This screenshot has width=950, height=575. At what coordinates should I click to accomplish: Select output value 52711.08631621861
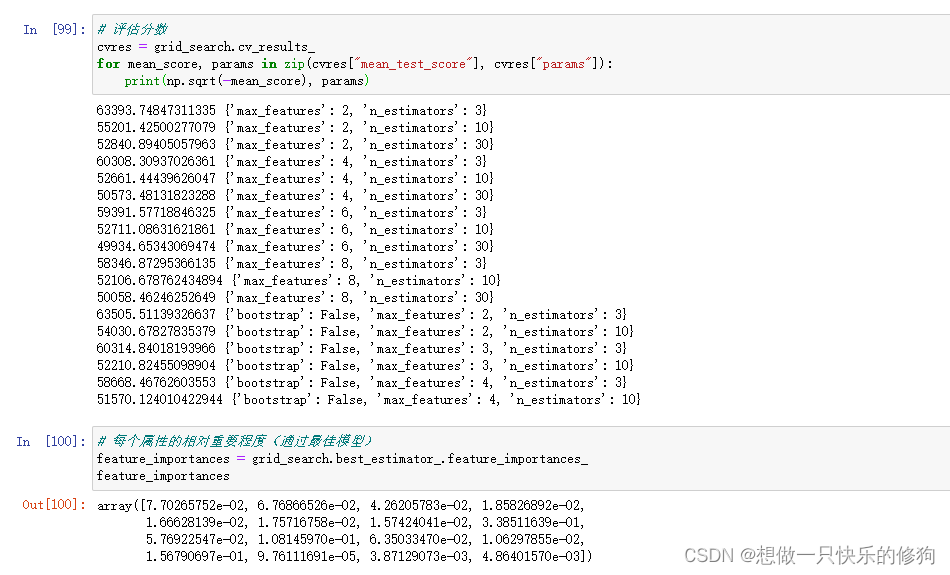point(156,229)
